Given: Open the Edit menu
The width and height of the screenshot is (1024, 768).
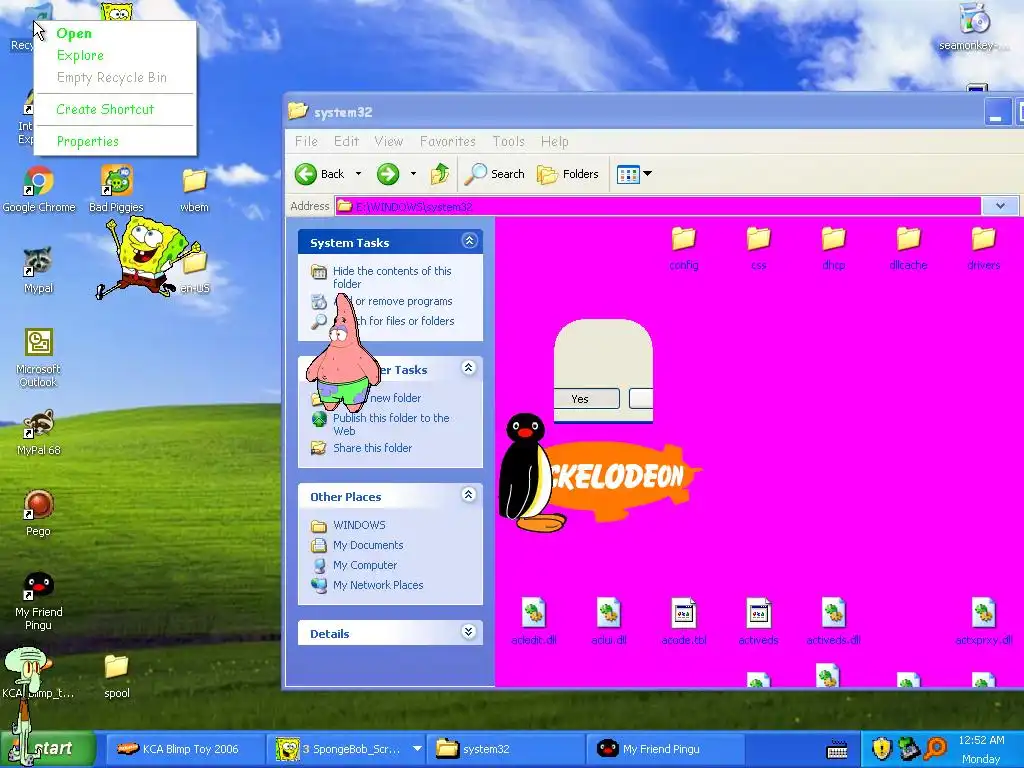Looking at the screenshot, I should [x=346, y=141].
